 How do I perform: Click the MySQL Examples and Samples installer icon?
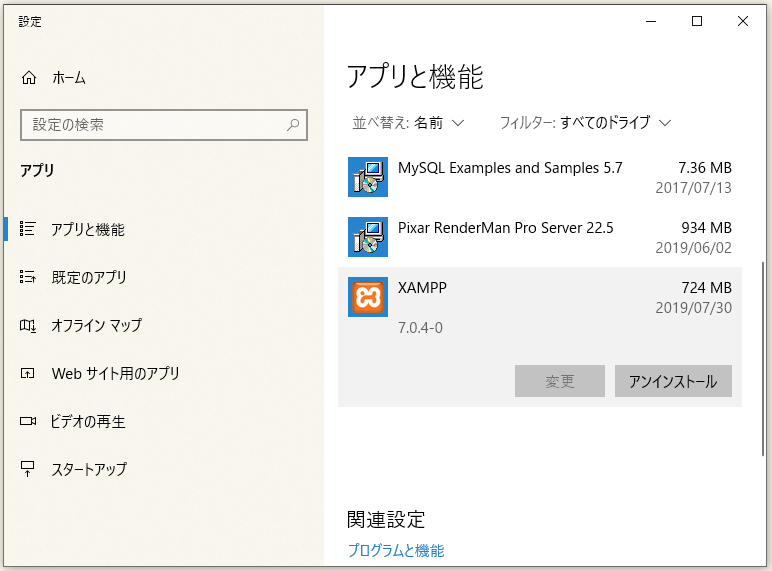point(368,177)
